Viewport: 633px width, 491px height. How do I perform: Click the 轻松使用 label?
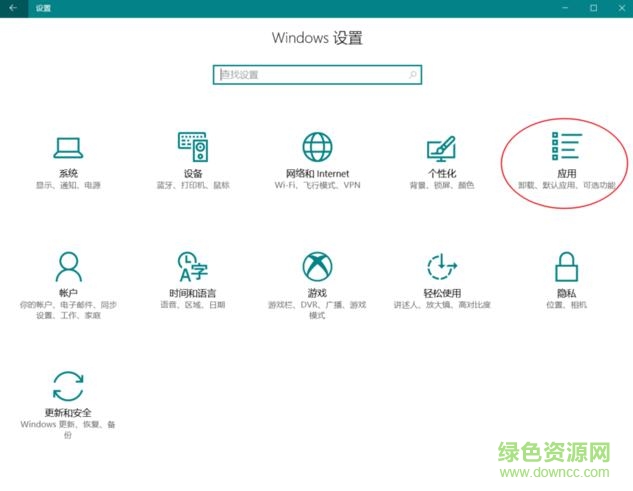click(442, 293)
